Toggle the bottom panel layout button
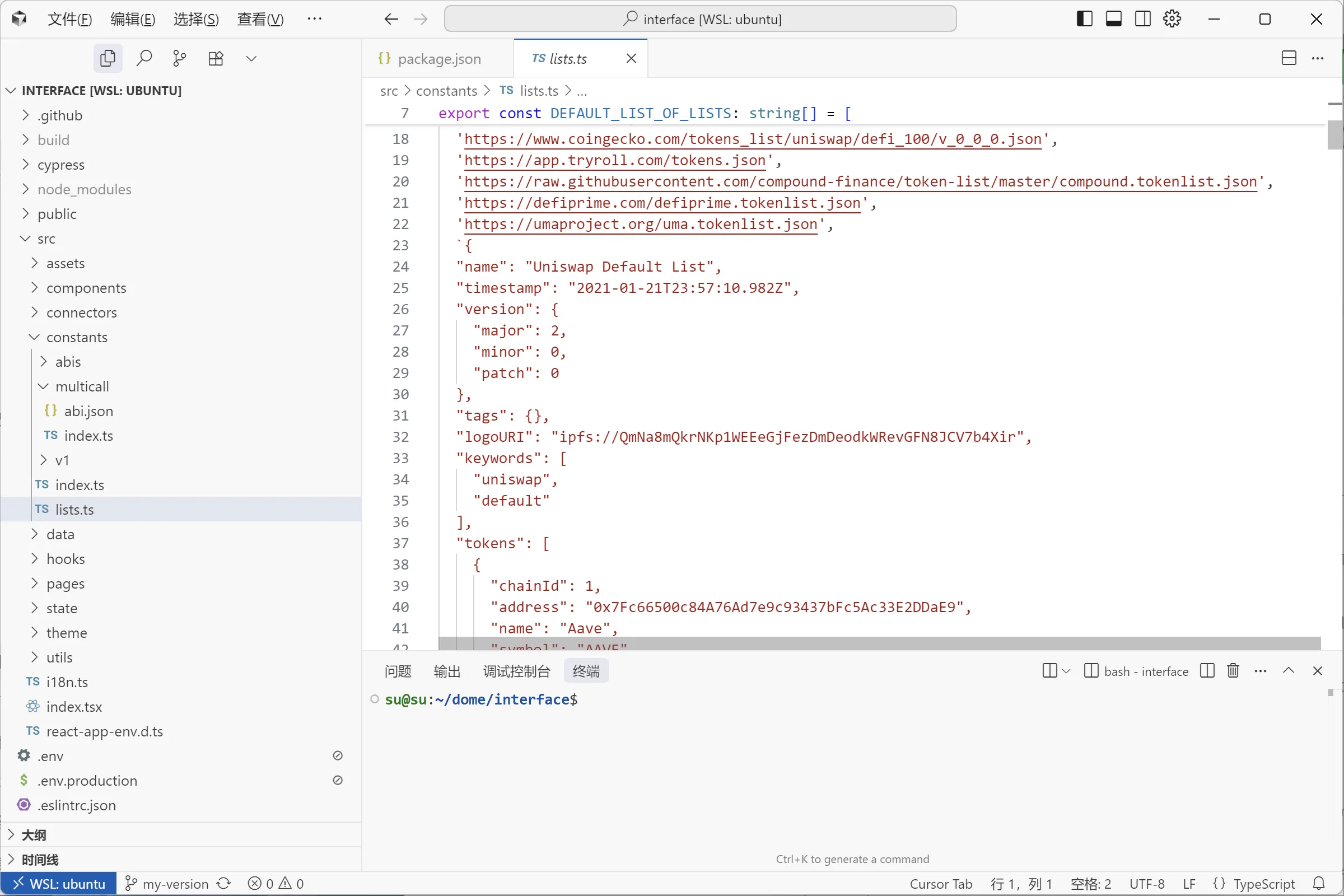 pyautogui.click(x=1113, y=19)
